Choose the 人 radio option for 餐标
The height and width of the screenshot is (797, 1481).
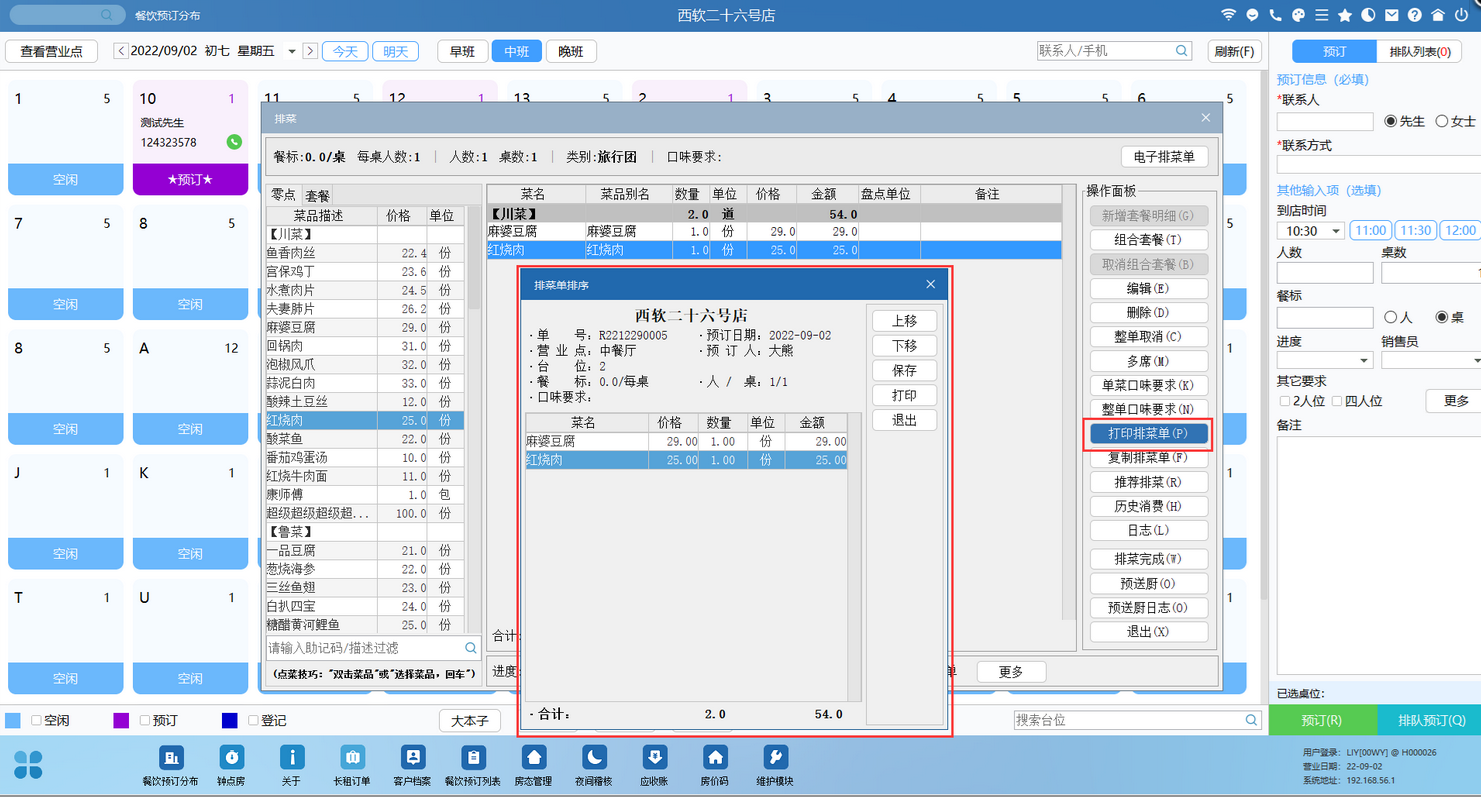click(x=1390, y=317)
